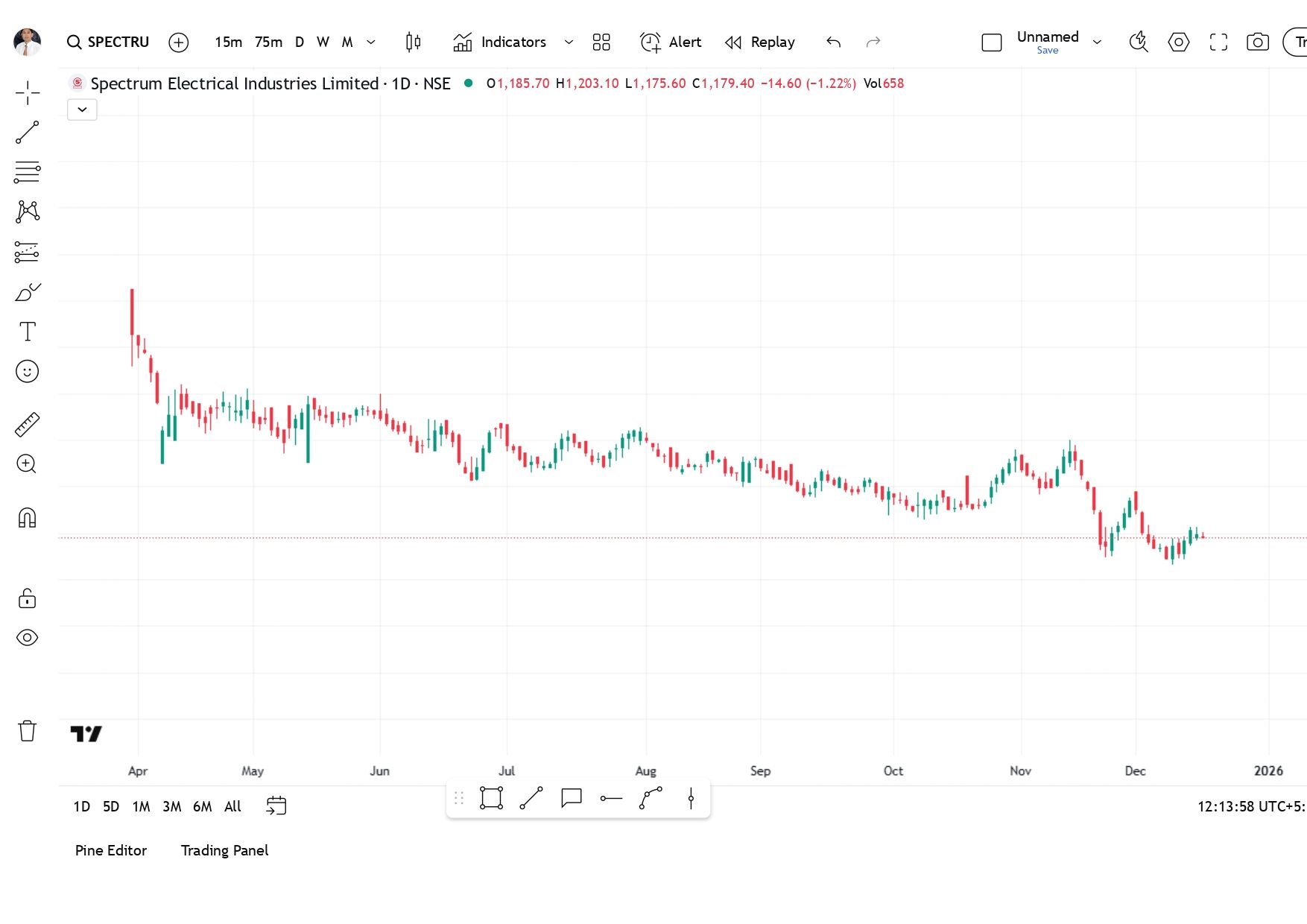This screenshot has height=924, width=1307.
Task: Open the Fibonacci retracement tools
Action: [28, 172]
